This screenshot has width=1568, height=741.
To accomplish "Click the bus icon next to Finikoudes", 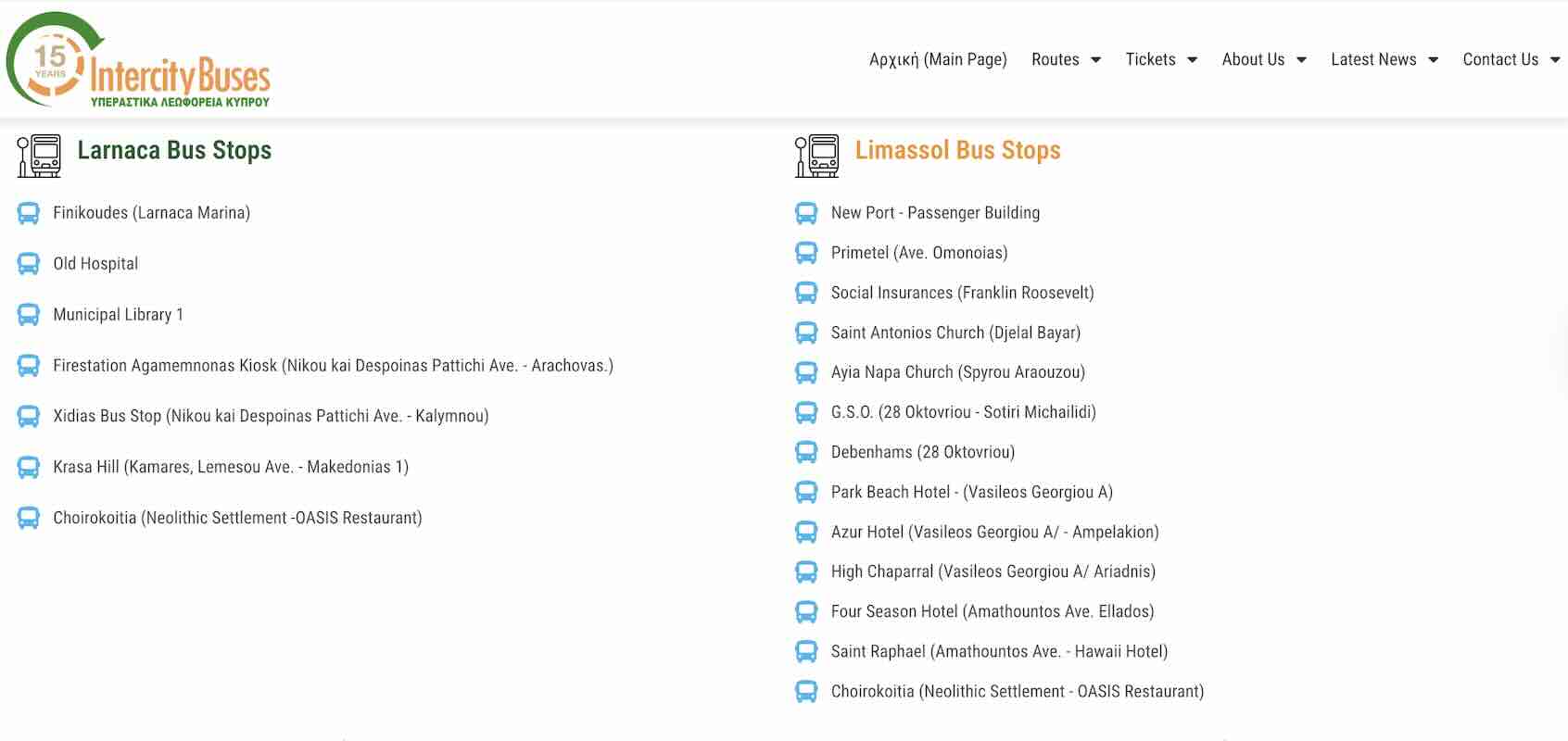I will pyautogui.click(x=29, y=214).
